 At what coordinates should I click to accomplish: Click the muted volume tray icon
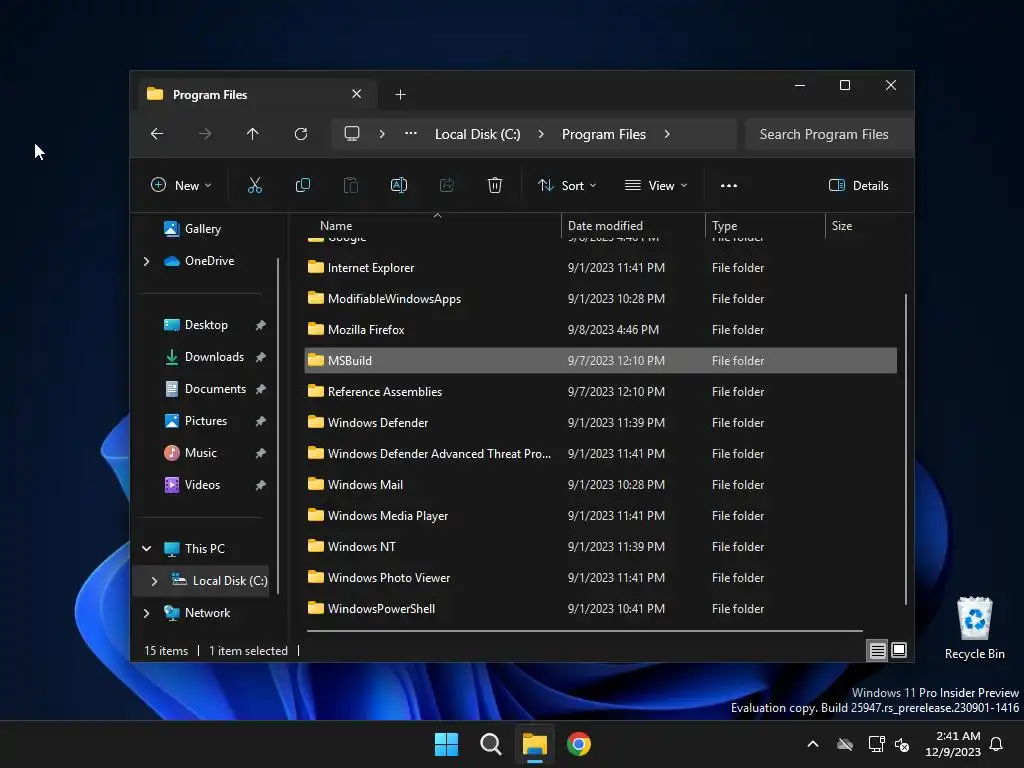(902, 744)
